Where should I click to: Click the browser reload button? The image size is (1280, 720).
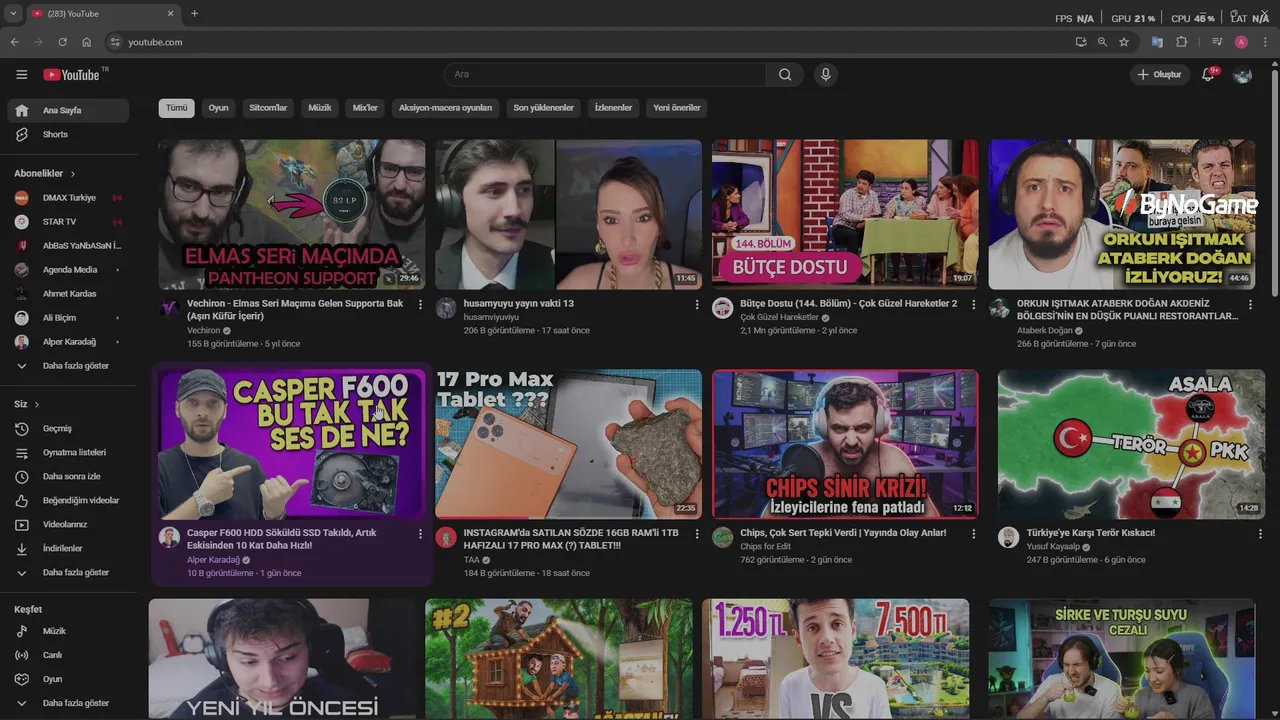(63, 42)
